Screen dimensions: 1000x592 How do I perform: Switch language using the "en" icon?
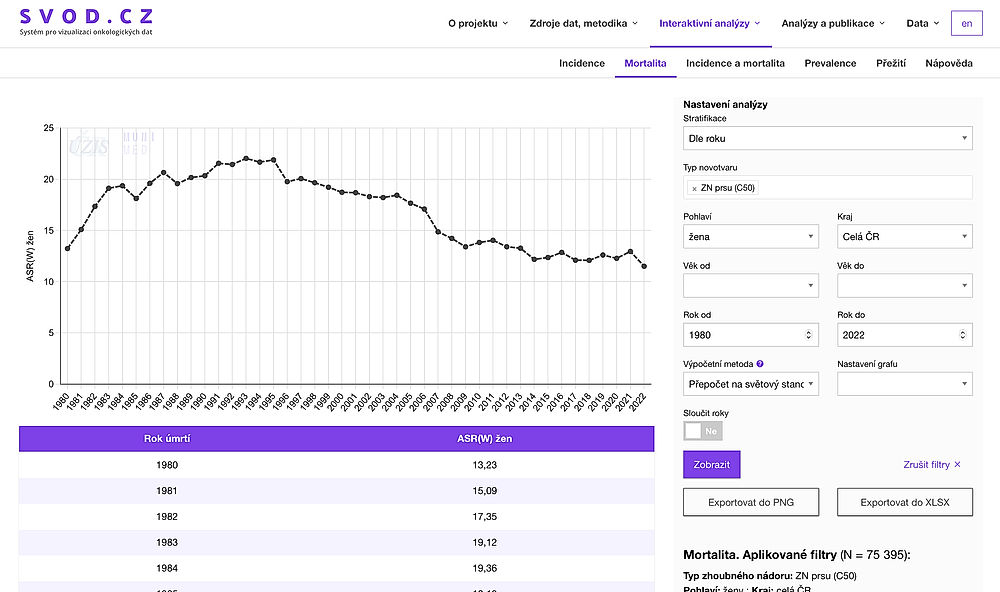pyautogui.click(x=967, y=22)
